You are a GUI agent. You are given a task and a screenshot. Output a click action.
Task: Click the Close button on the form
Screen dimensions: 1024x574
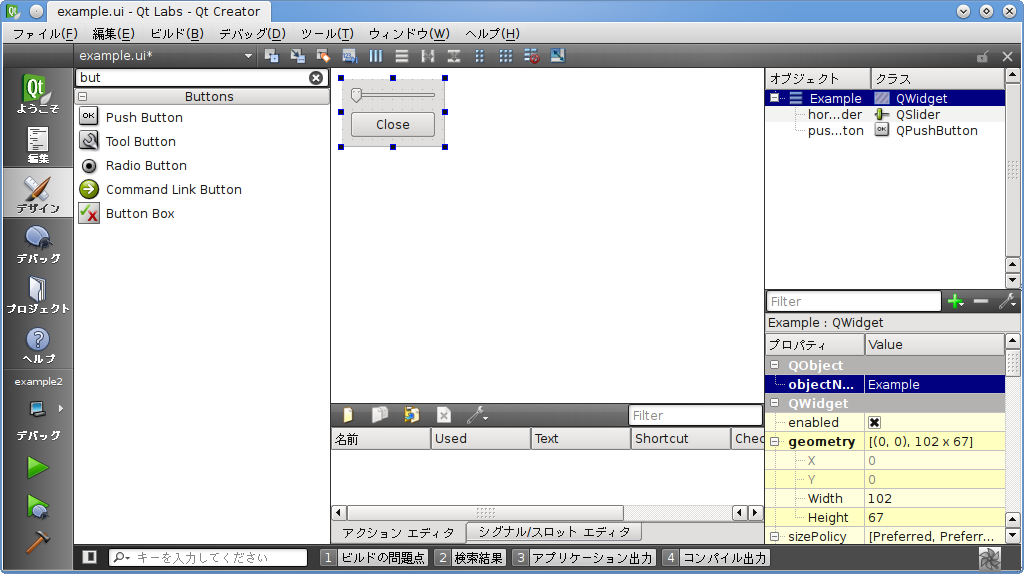(x=393, y=125)
